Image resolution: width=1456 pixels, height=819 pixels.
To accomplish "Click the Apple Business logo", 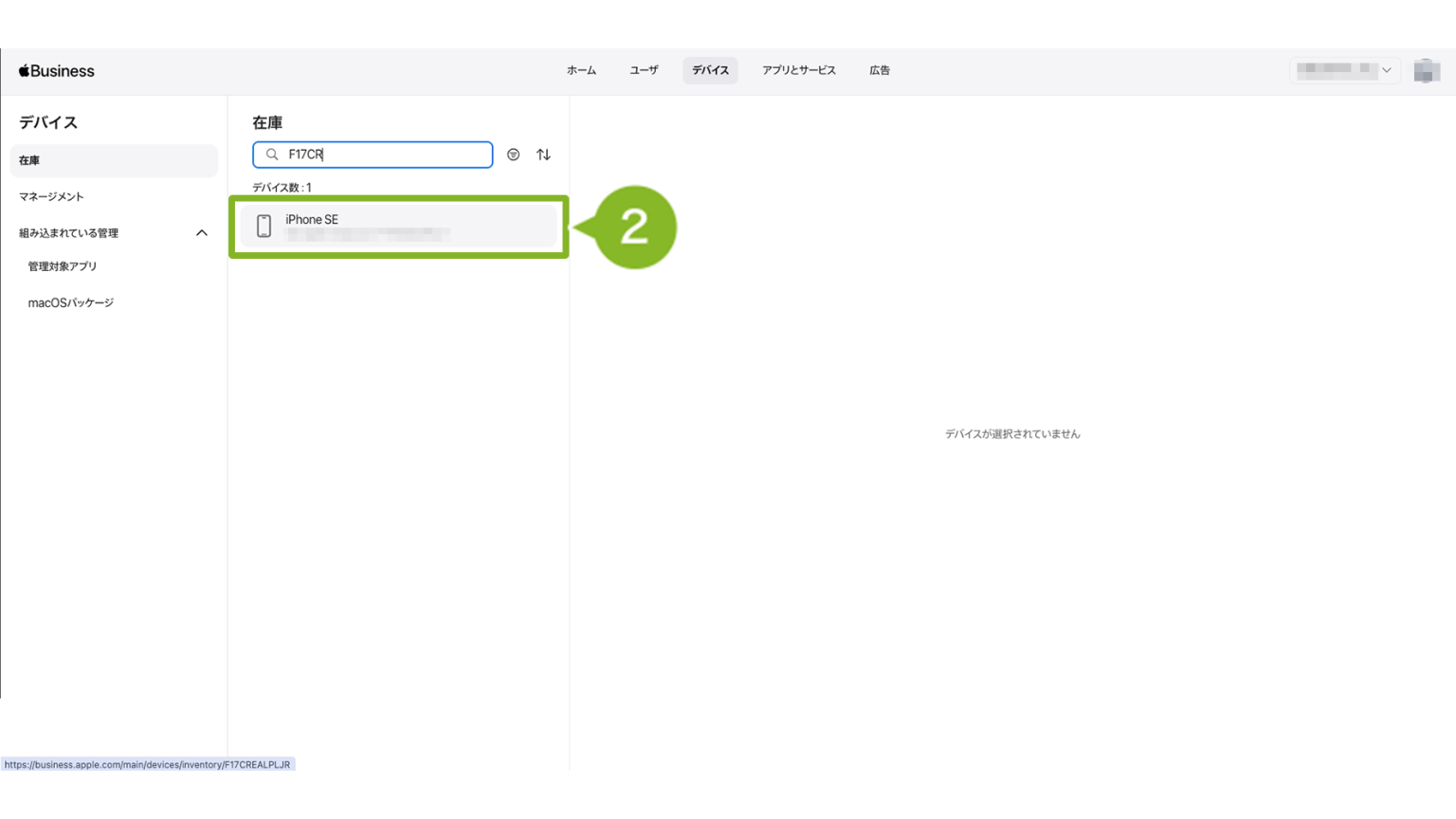I will click(57, 71).
